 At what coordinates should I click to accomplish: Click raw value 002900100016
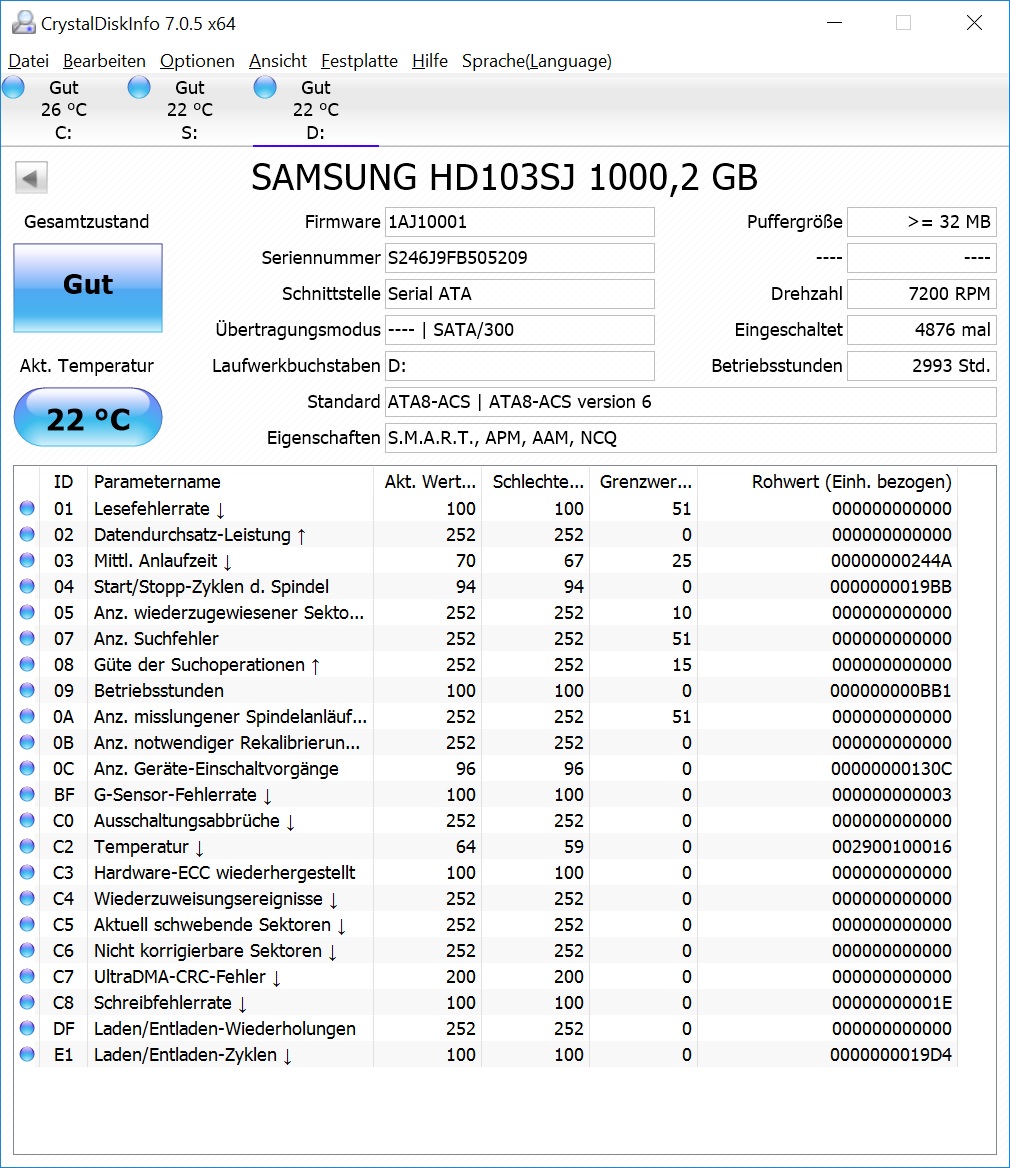[892, 847]
